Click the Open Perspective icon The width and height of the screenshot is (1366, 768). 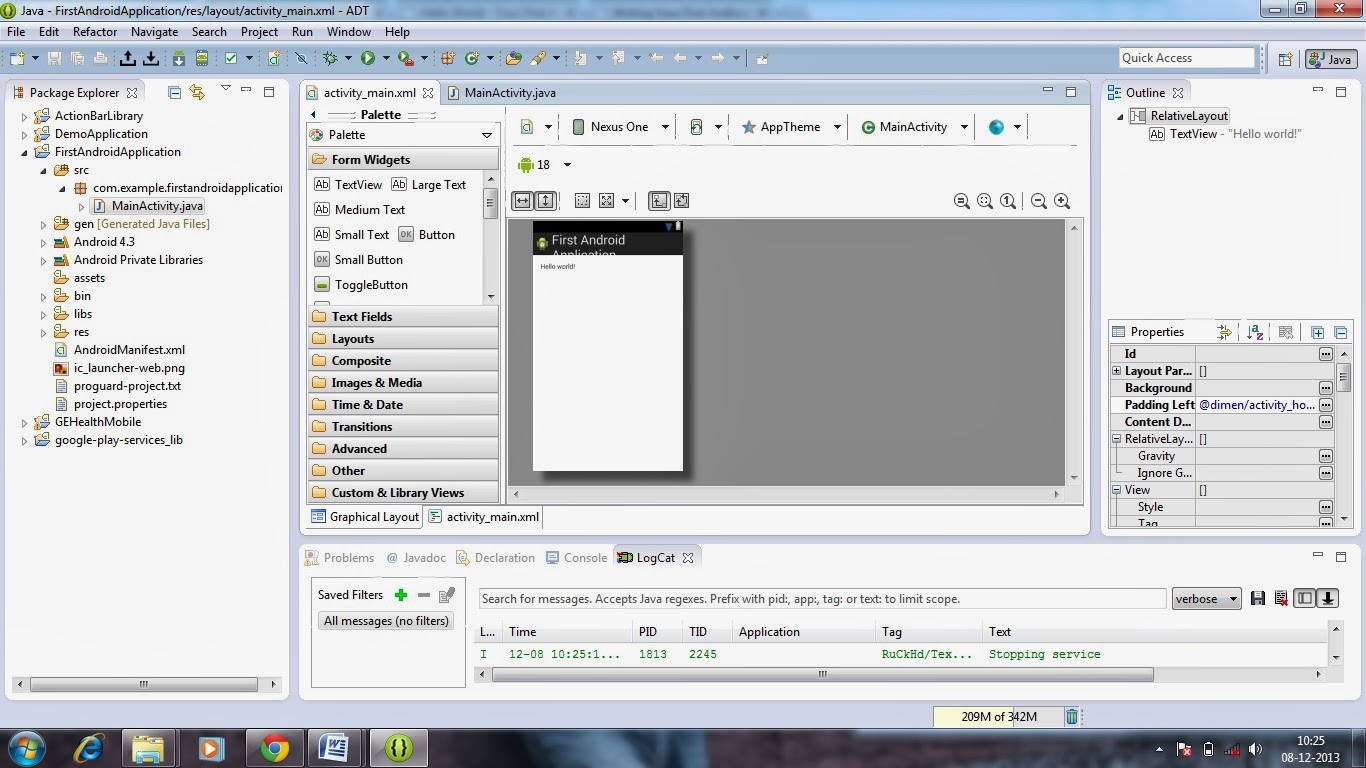[x=1286, y=59]
